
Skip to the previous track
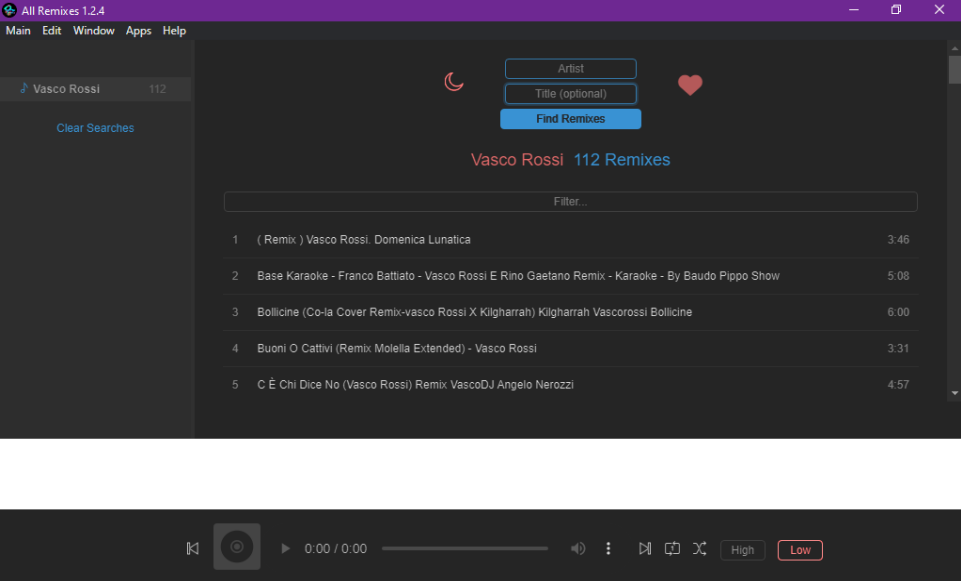[x=192, y=549]
